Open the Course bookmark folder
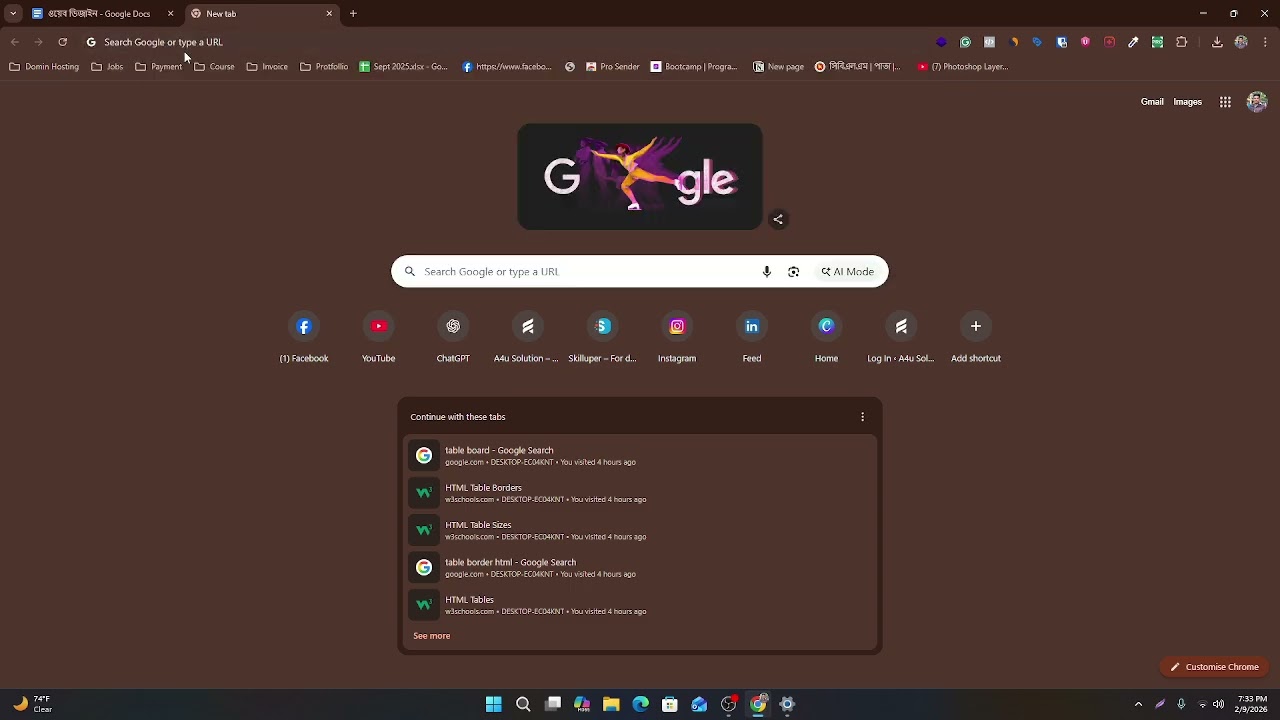 (215, 67)
